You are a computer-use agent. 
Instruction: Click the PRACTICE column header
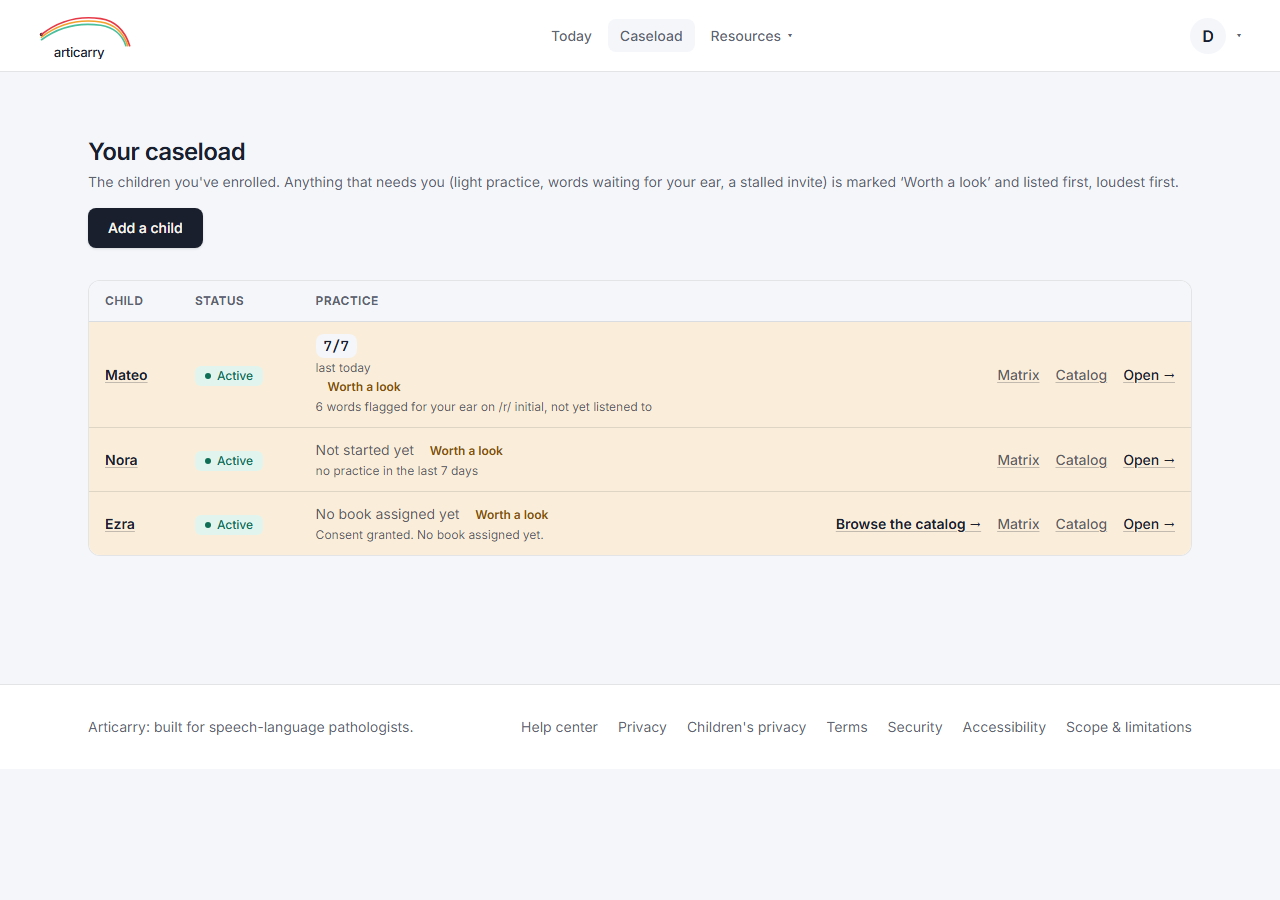[x=347, y=301]
